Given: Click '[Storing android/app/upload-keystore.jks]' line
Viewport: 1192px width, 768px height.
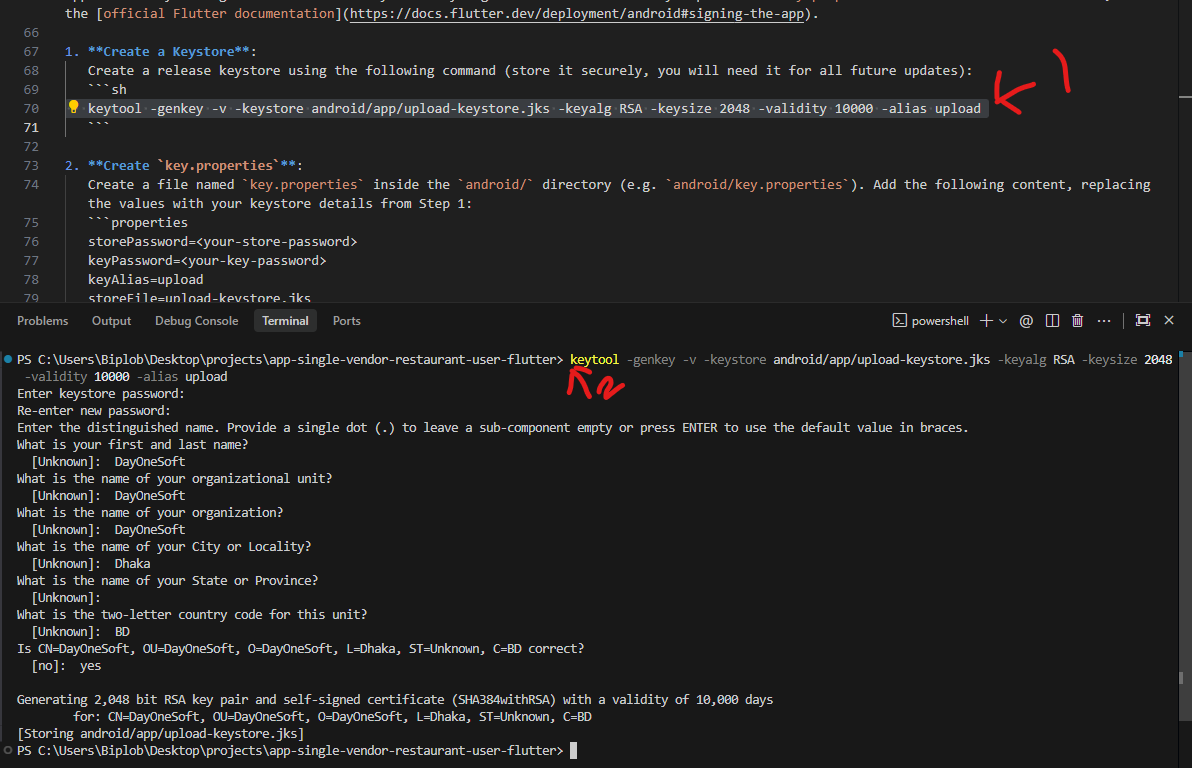Looking at the screenshot, I should point(160,734).
